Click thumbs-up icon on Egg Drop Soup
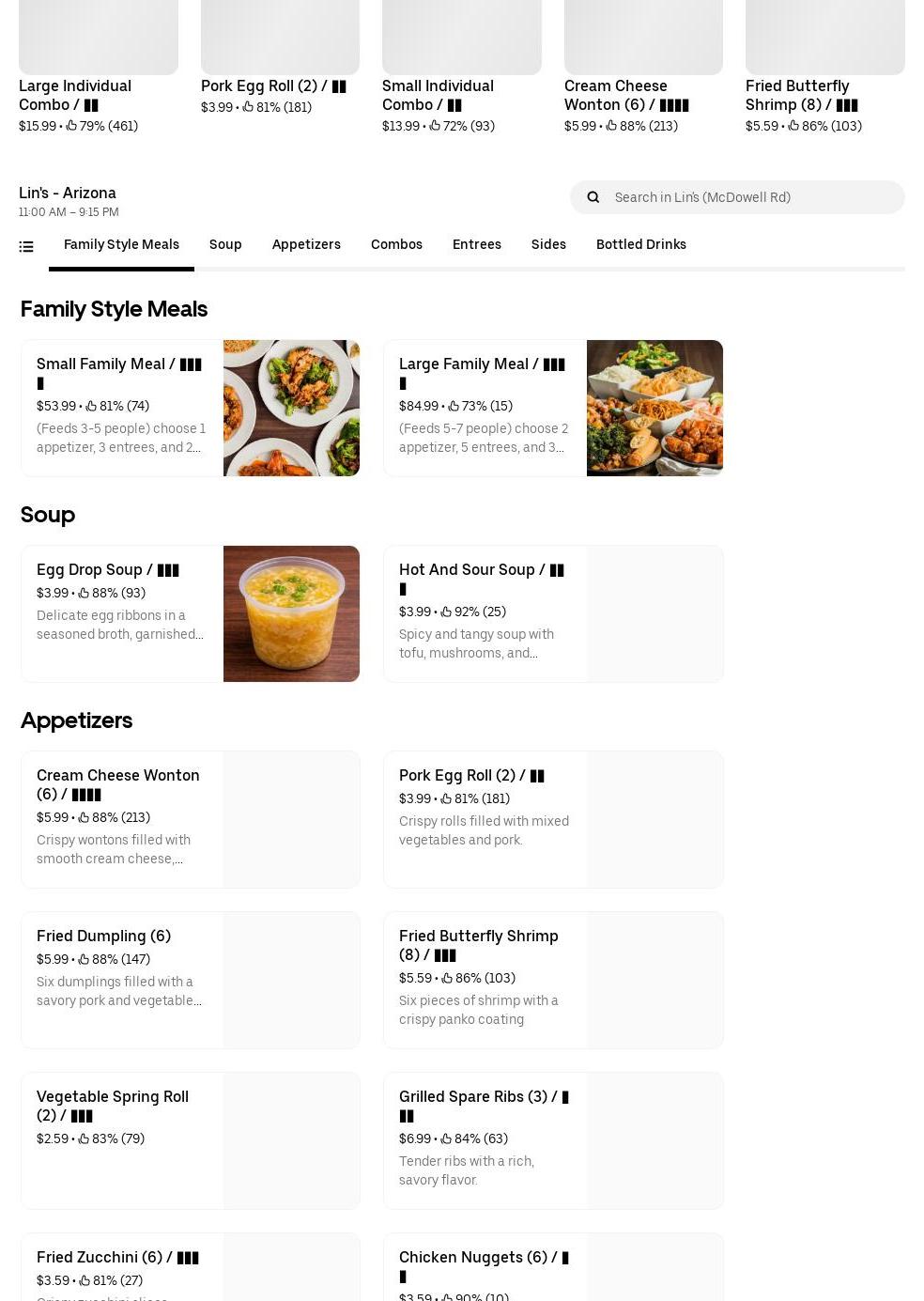Viewport: 924px width, 1301px height. tap(84, 594)
